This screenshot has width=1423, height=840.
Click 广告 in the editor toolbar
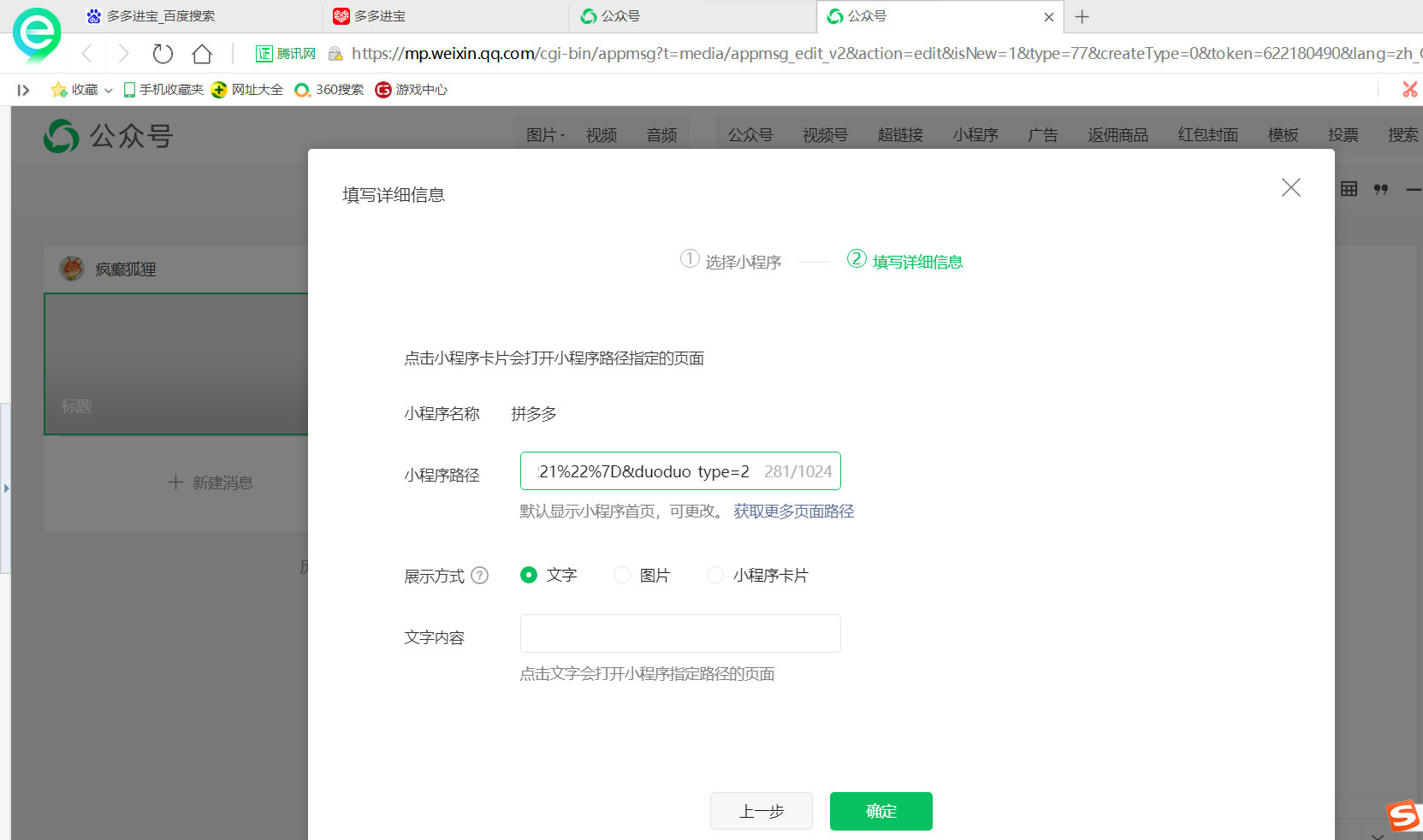(1043, 135)
